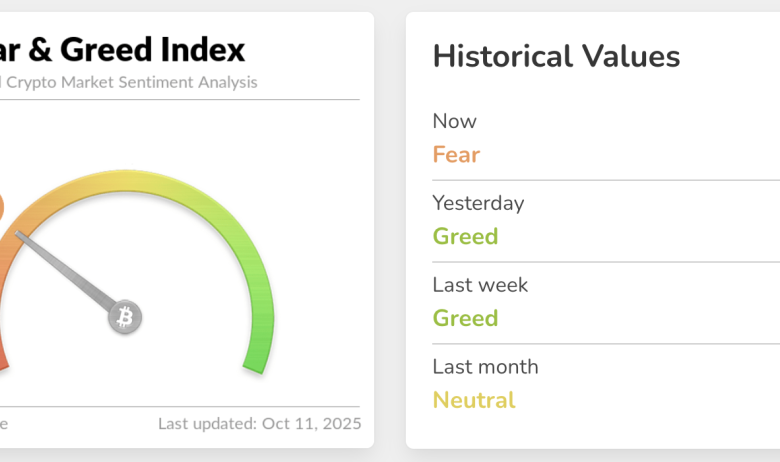Image resolution: width=780 pixels, height=462 pixels.
Task: Click the Historical Values heading
Action: tap(556, 56)
